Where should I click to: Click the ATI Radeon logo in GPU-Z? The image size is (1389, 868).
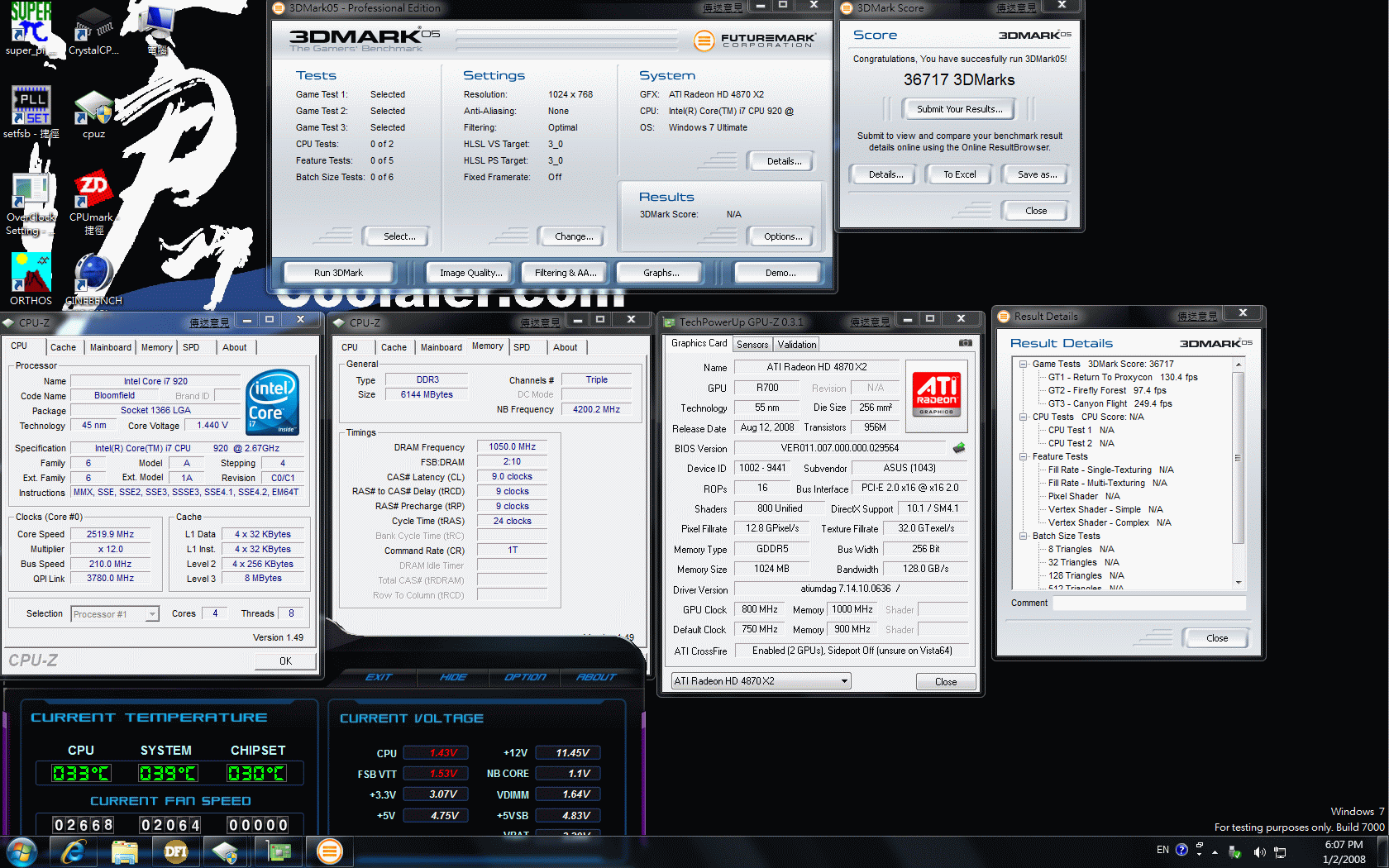point(937,395)
